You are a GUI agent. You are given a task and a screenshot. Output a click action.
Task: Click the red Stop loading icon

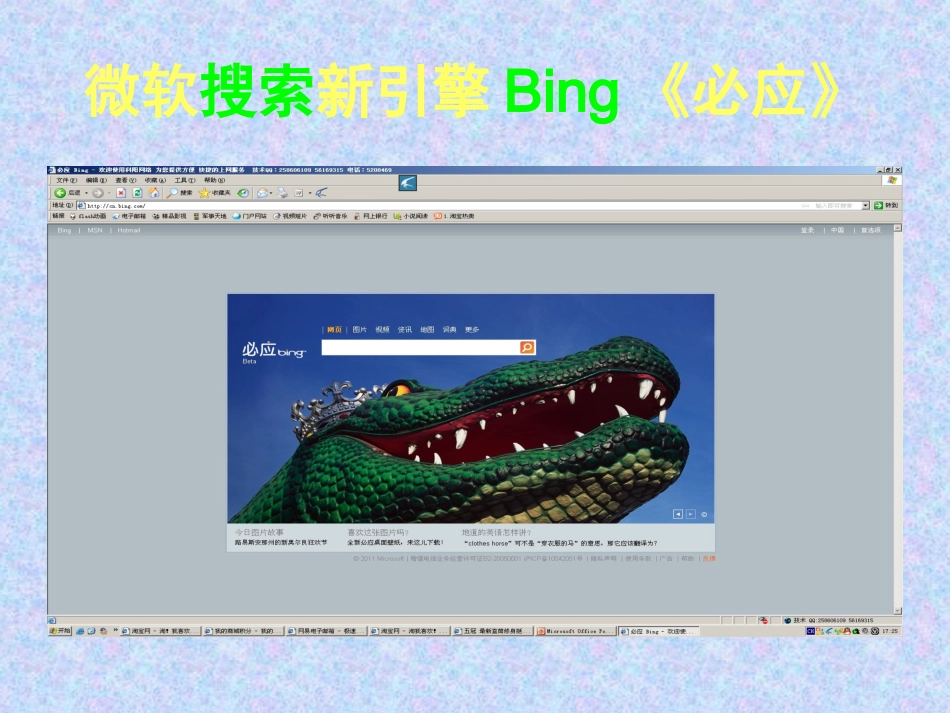click(x=121, y=193)
